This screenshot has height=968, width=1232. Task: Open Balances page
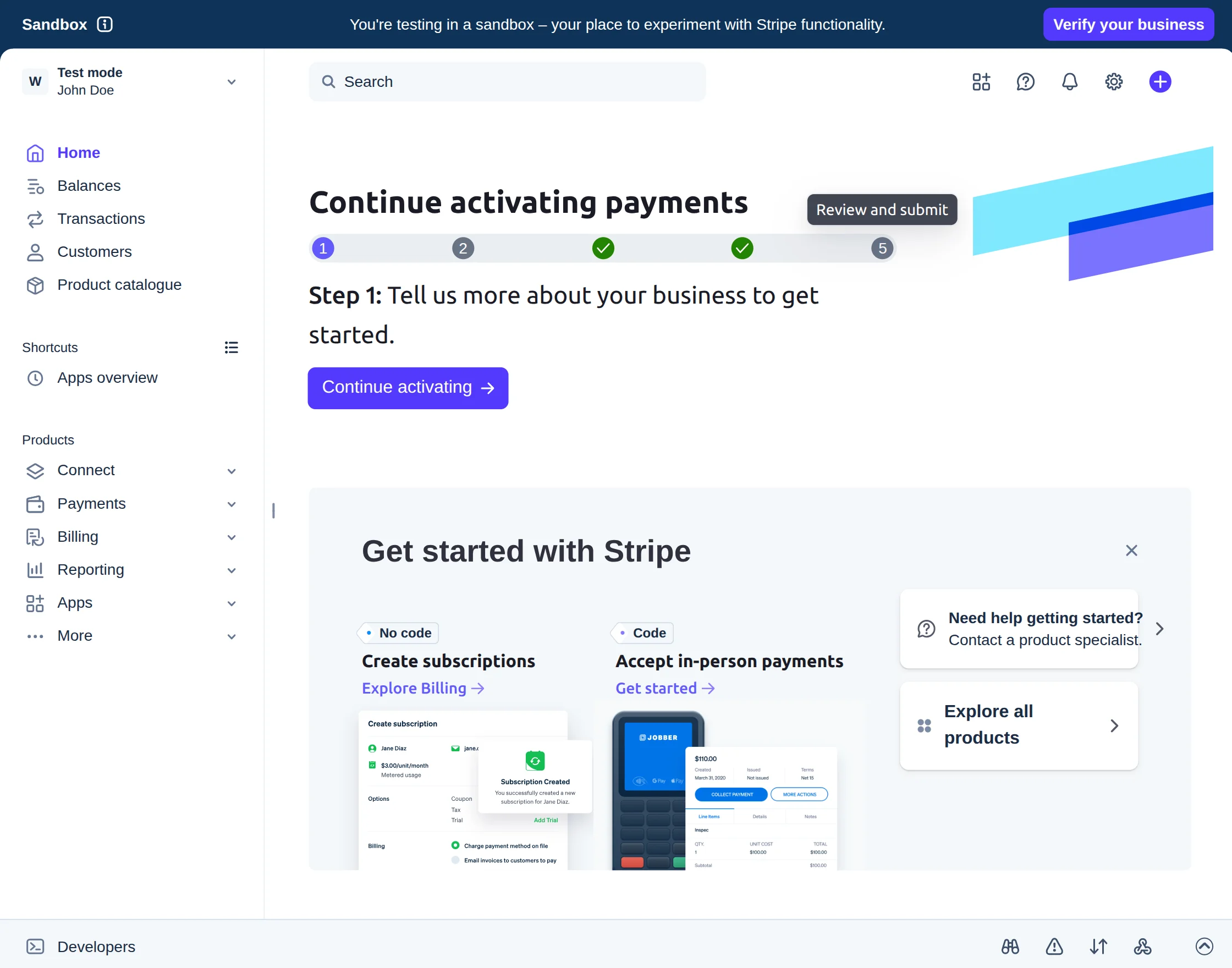point(89,186)
